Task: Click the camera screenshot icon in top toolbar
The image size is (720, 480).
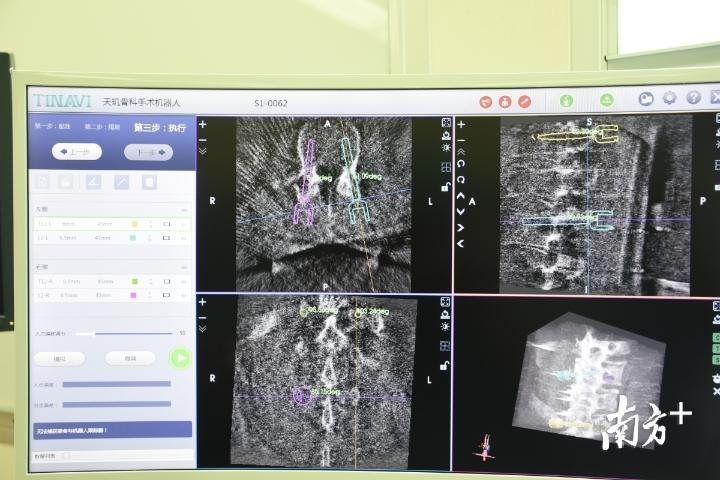Action: 646,99
